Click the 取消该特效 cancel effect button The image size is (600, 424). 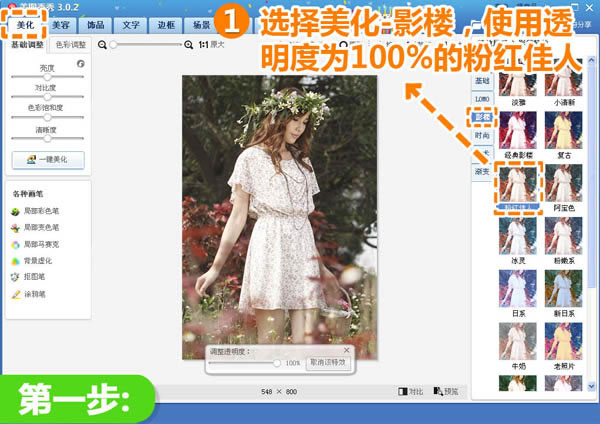328,362
